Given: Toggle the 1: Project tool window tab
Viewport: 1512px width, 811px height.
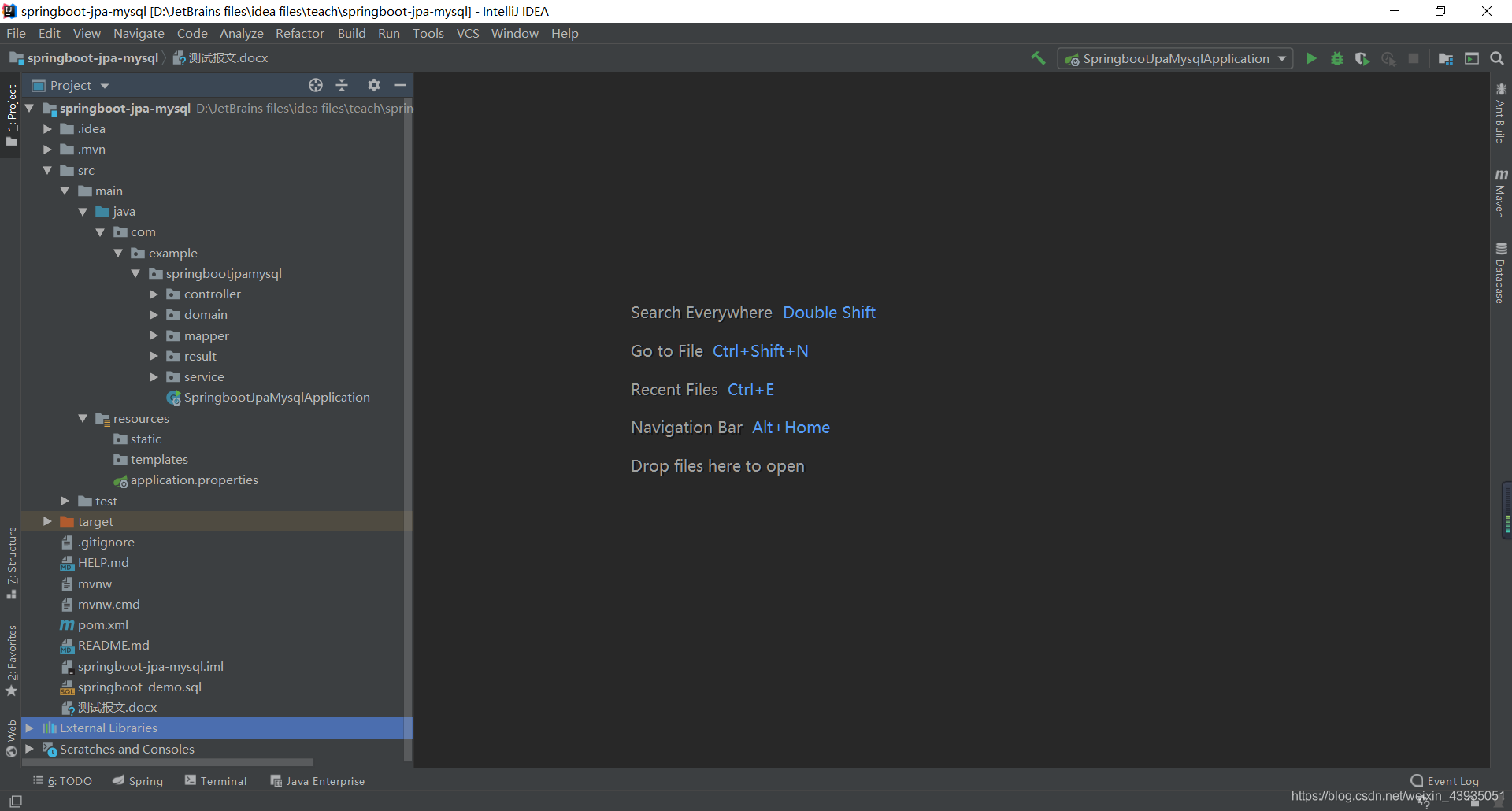Looking at the screenshot, I should coord(11,115).
